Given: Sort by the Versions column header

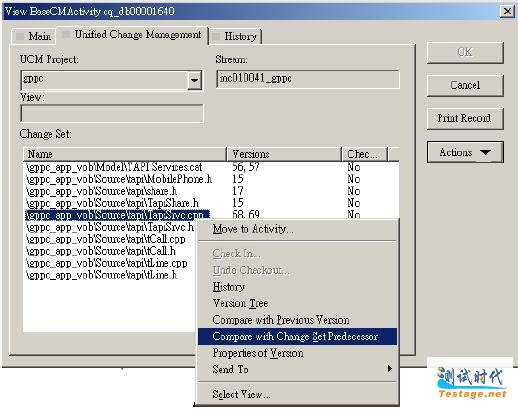Looking at the screenshot, I should tap(284, 154).
